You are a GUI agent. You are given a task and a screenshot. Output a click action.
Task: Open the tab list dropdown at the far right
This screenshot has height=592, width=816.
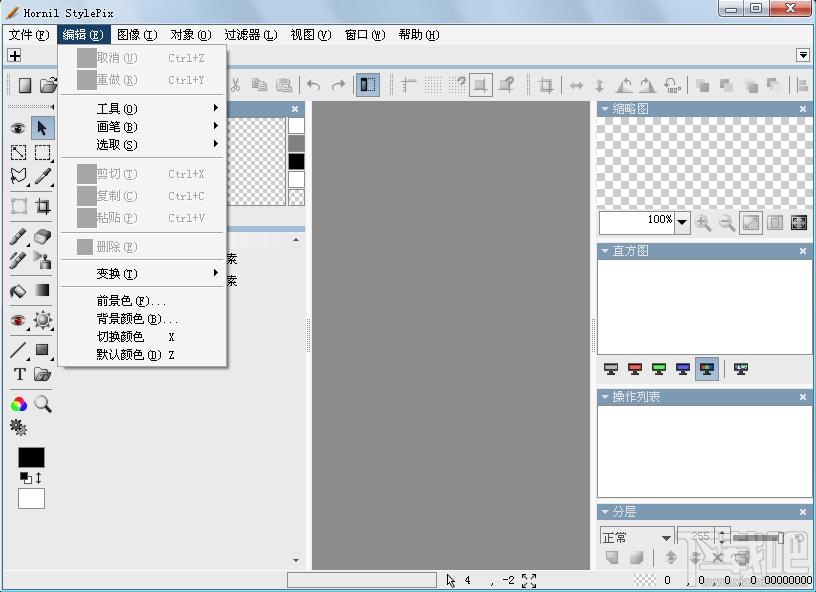802,55
